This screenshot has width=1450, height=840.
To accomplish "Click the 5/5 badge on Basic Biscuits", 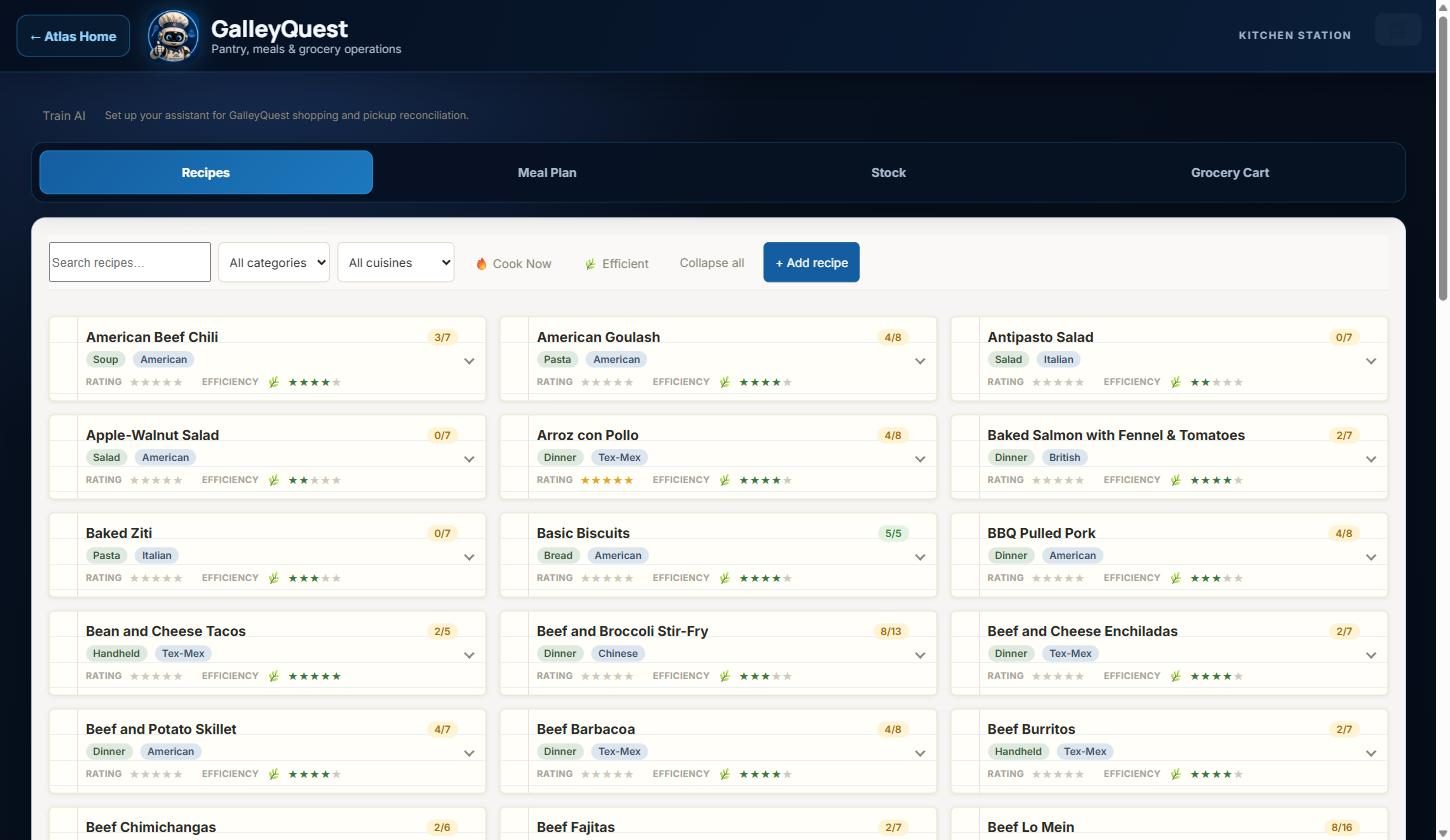I will point(893,533).
